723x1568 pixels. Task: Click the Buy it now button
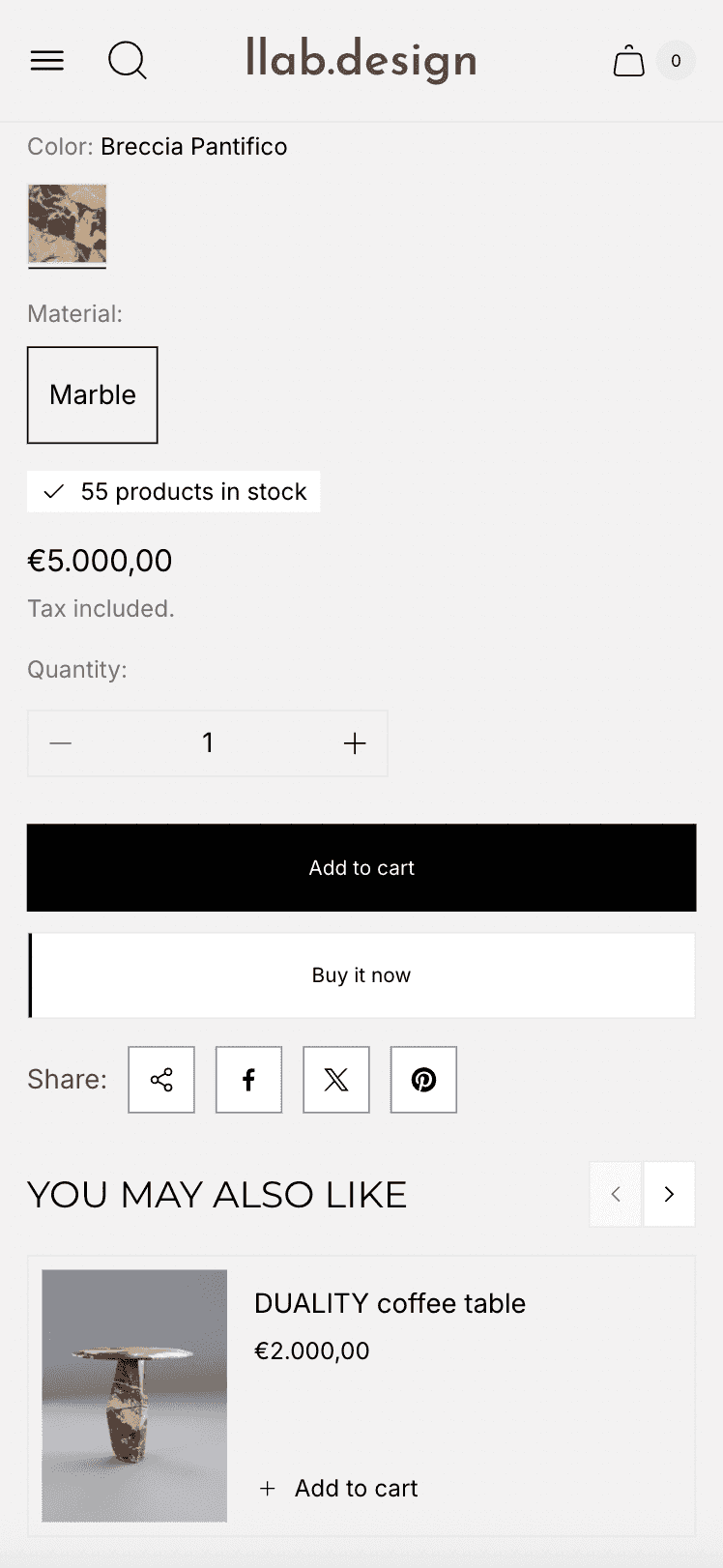click(x=361, y=975)
